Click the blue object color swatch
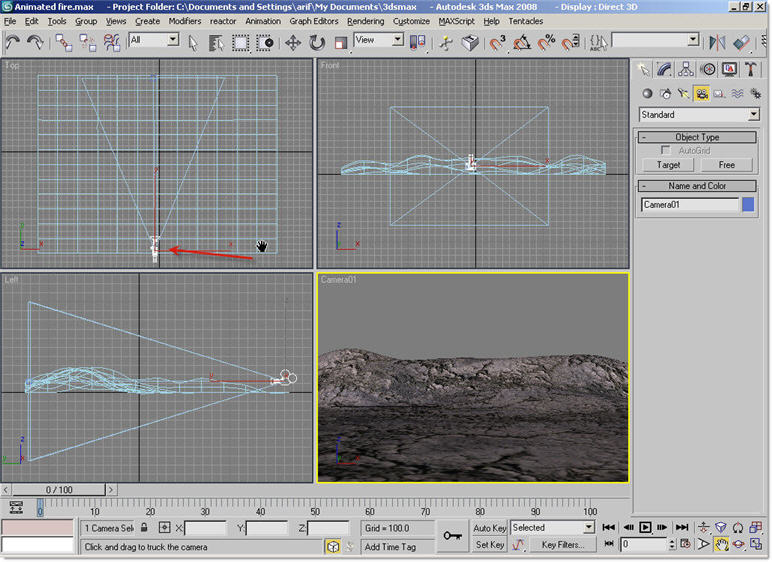Image resolution: width=772 pixels, height=562 pixels. [x=748, y=205]
